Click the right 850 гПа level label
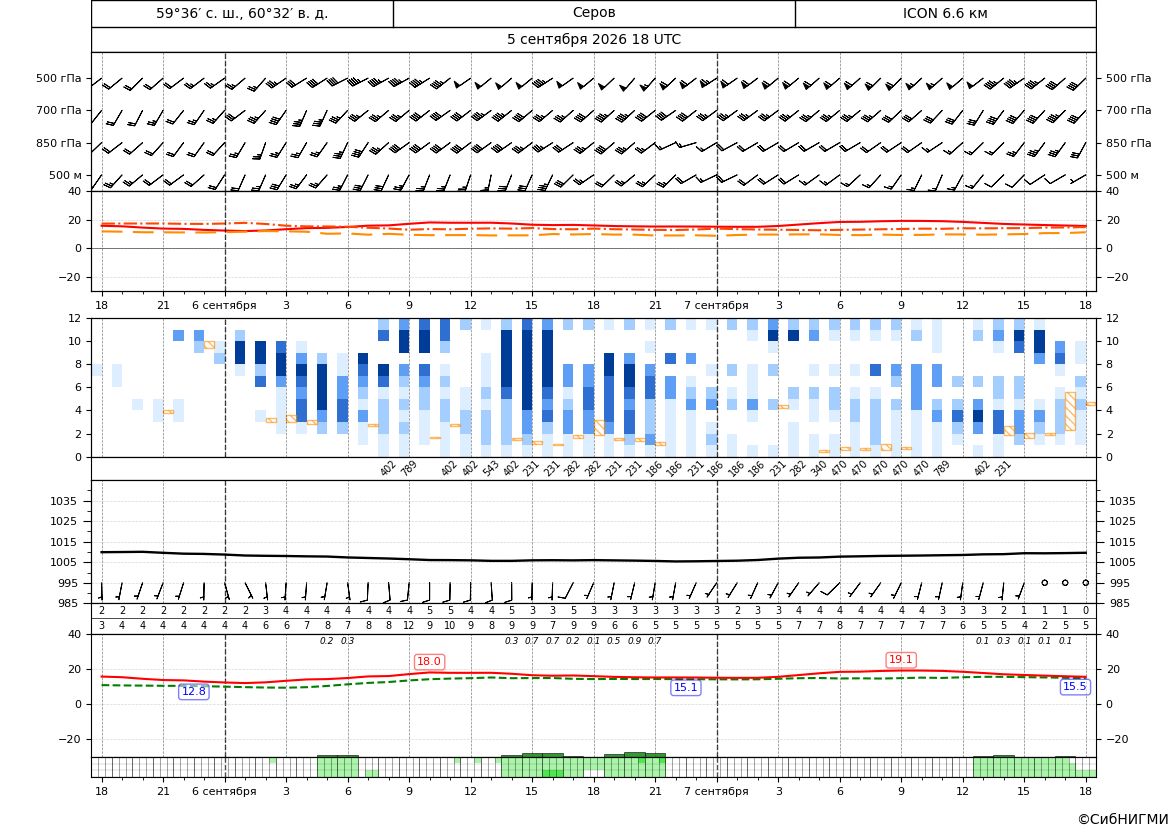This screenshot has height=827, width=1169. point(1129,143)
